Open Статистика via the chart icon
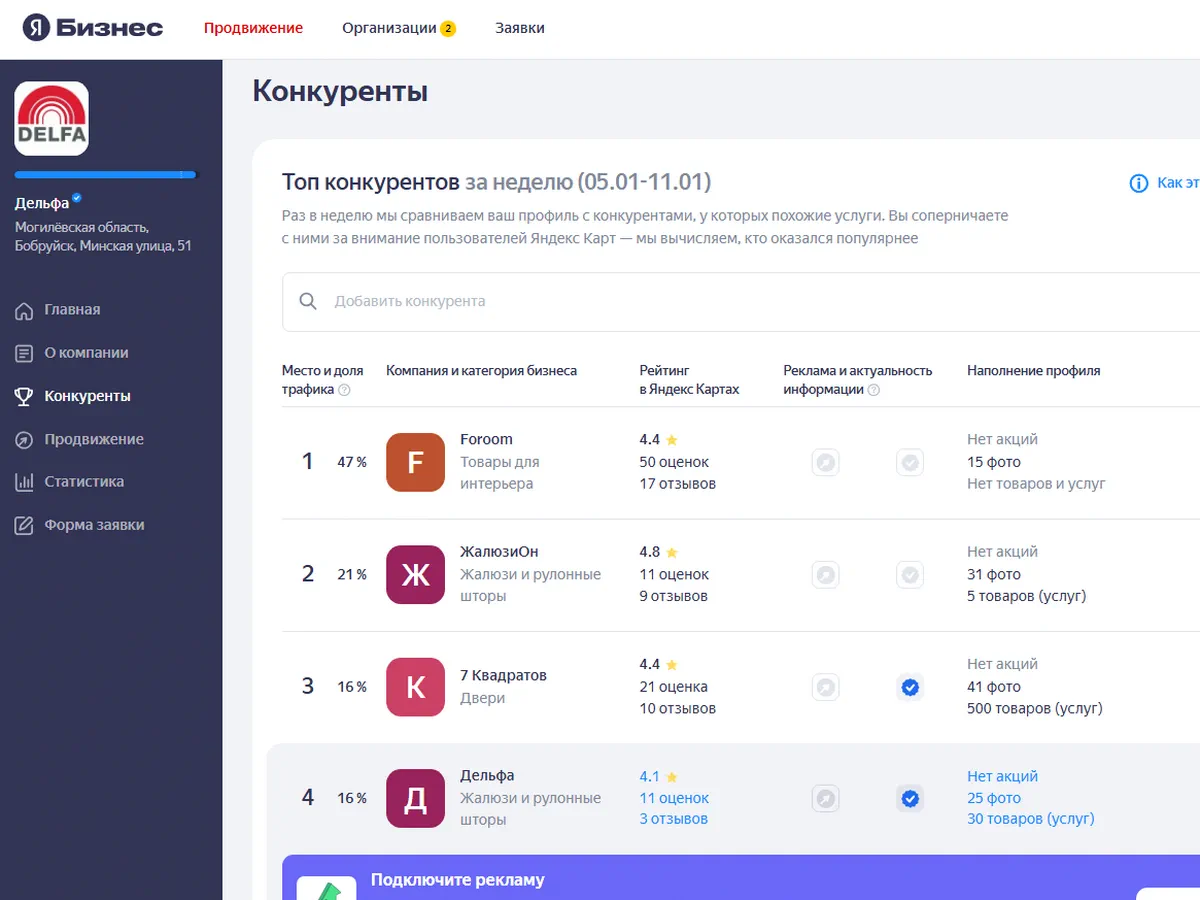This screenshot has width=1200, height=900. [x=24, y=482]
